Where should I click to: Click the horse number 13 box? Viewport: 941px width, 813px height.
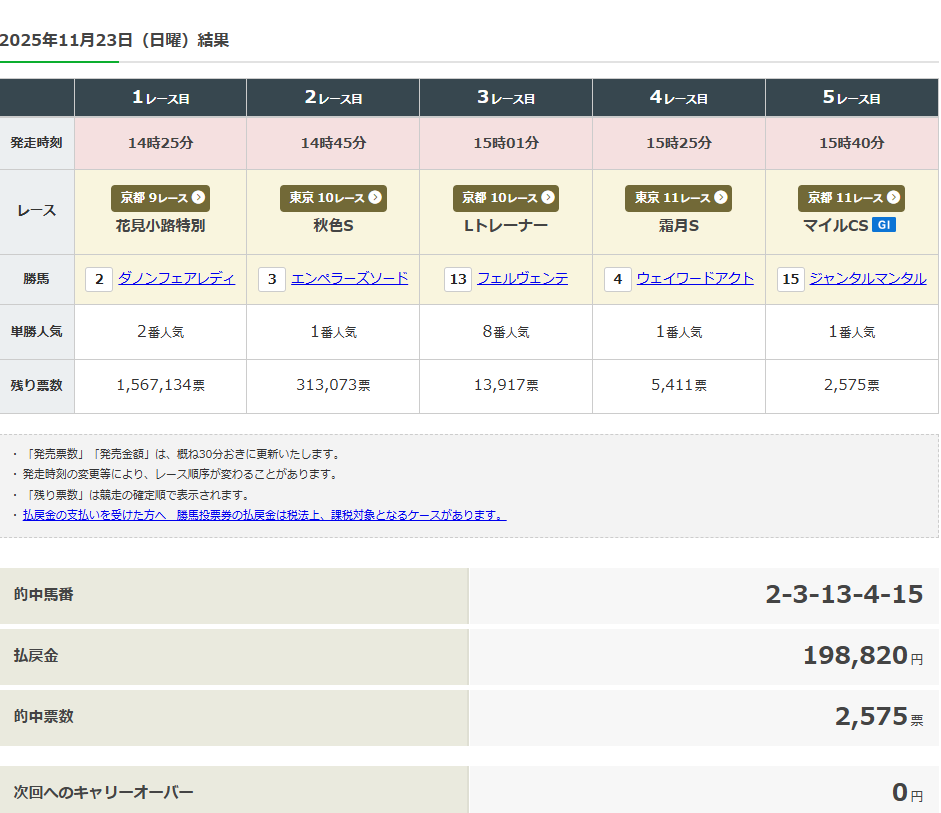458,279
